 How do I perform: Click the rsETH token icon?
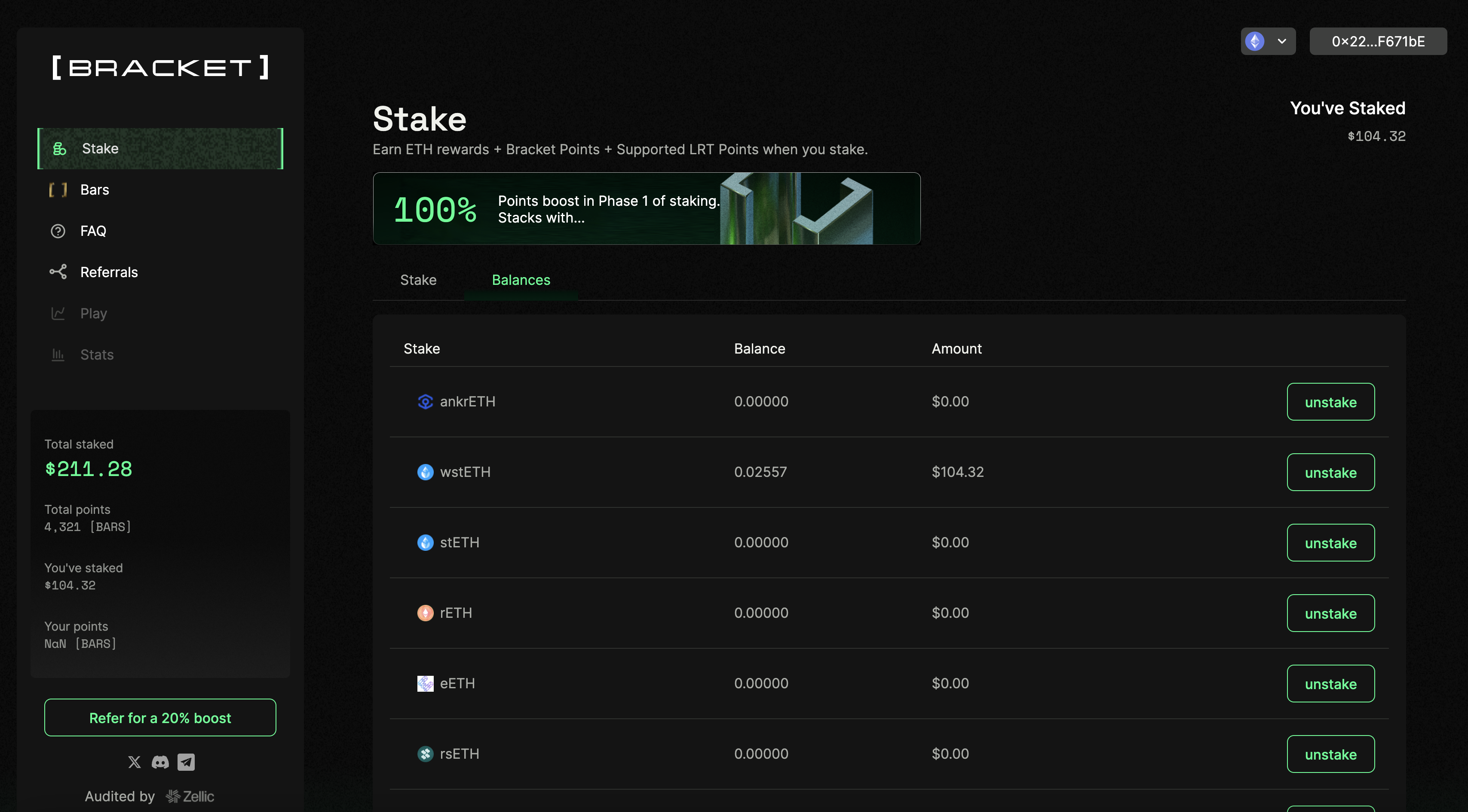point(425,754)
